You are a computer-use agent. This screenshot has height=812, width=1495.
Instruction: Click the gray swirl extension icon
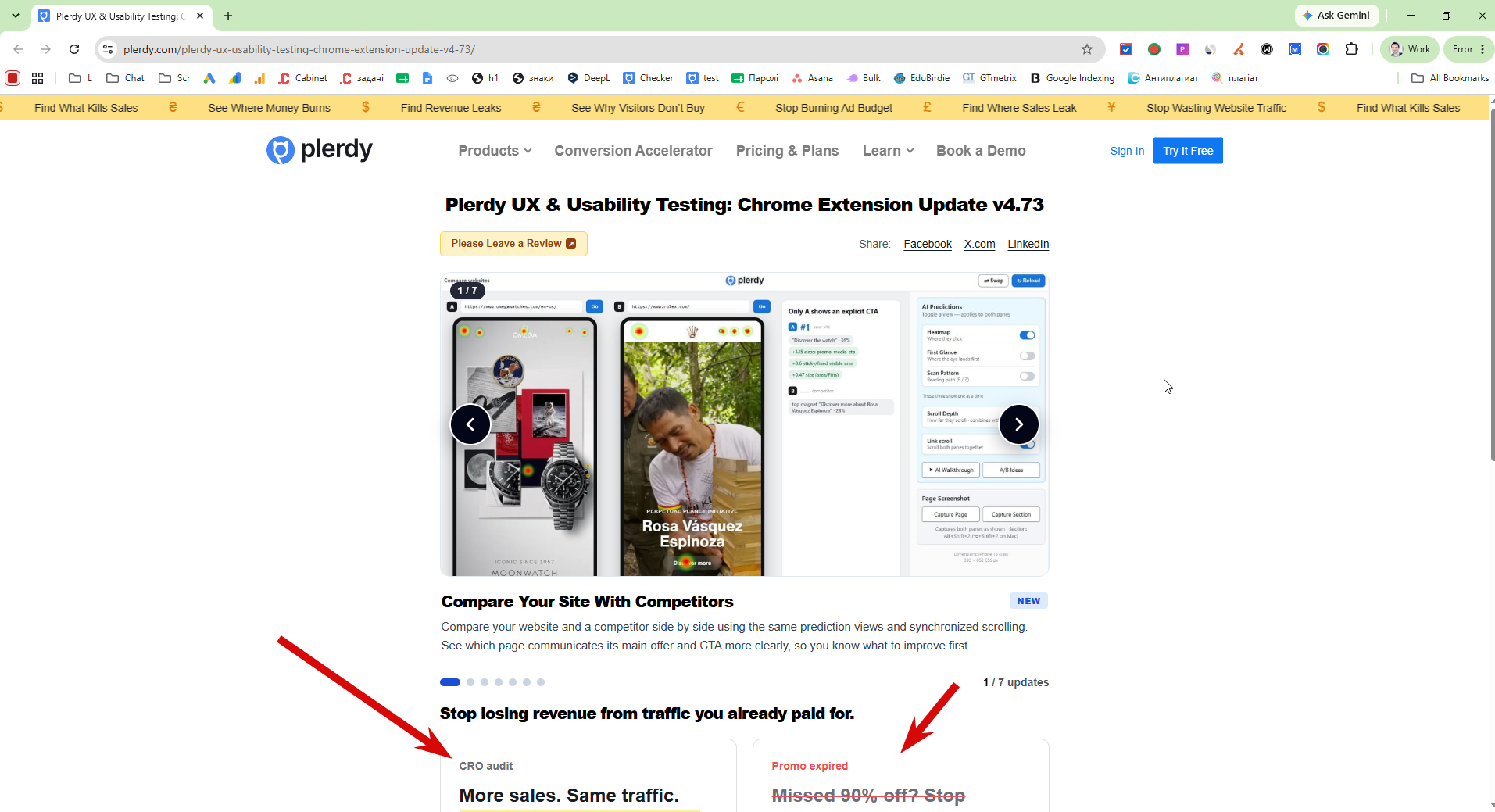(1211, 49)
